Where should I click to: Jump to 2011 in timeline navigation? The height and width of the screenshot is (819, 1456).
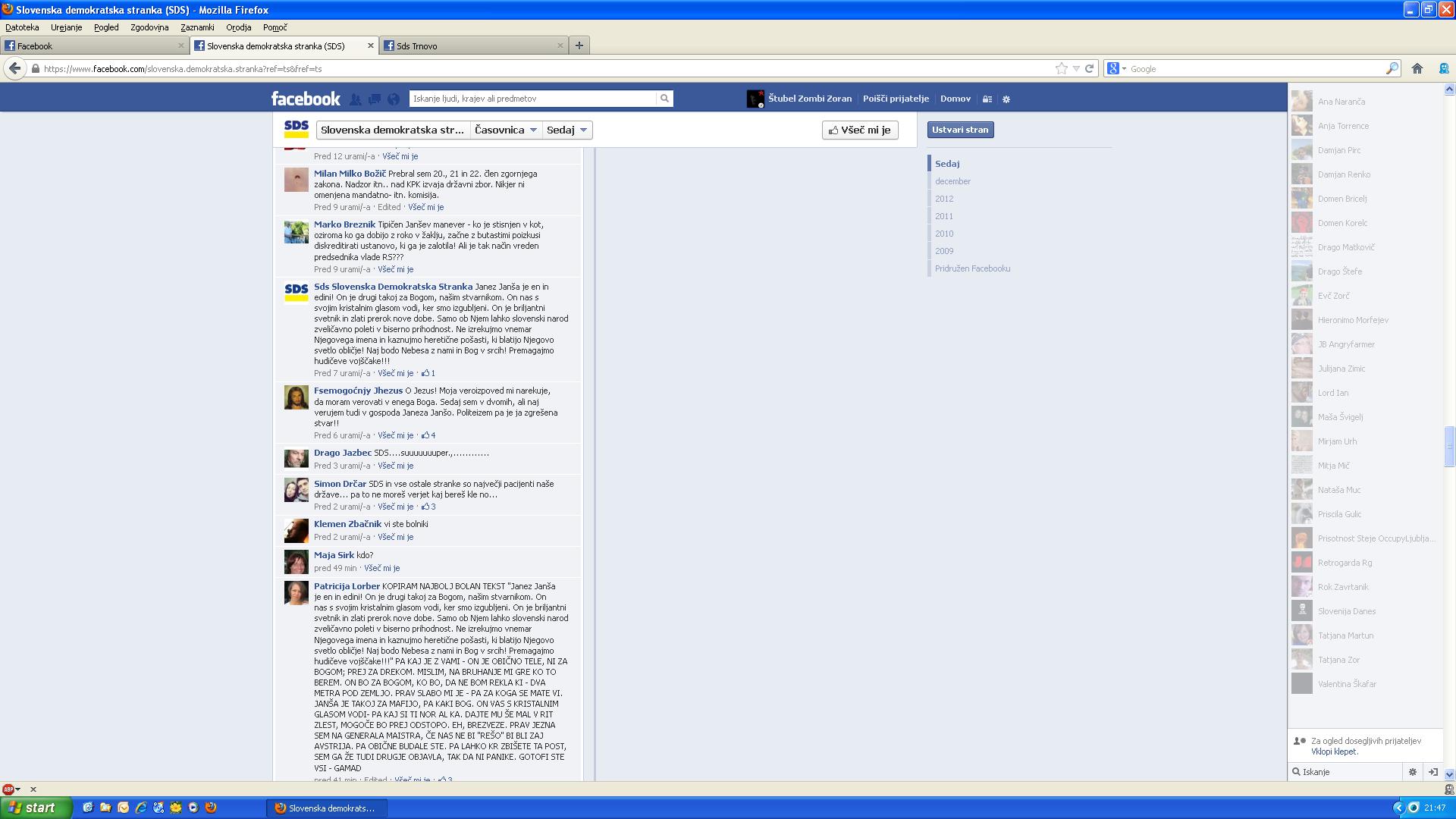pyautogui.click(x=944, y=216)
